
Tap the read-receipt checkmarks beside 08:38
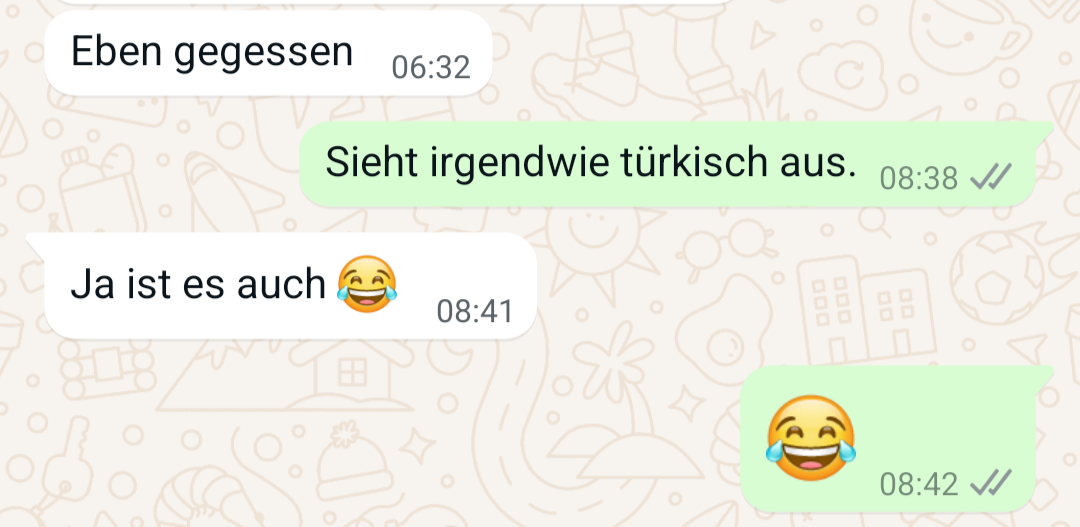[990, 179]
